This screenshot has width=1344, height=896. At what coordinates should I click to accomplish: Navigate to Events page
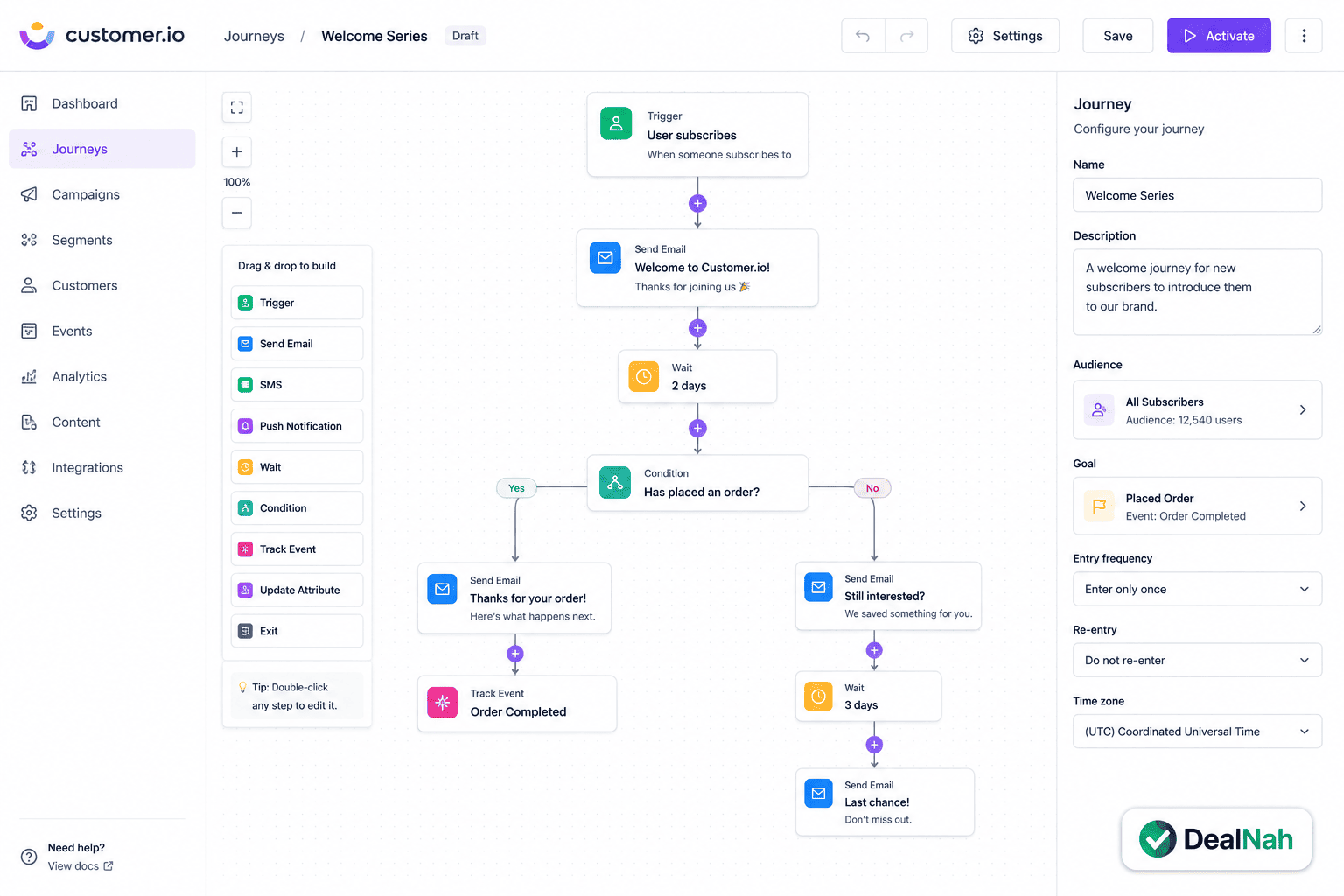(x=101, y=331)
